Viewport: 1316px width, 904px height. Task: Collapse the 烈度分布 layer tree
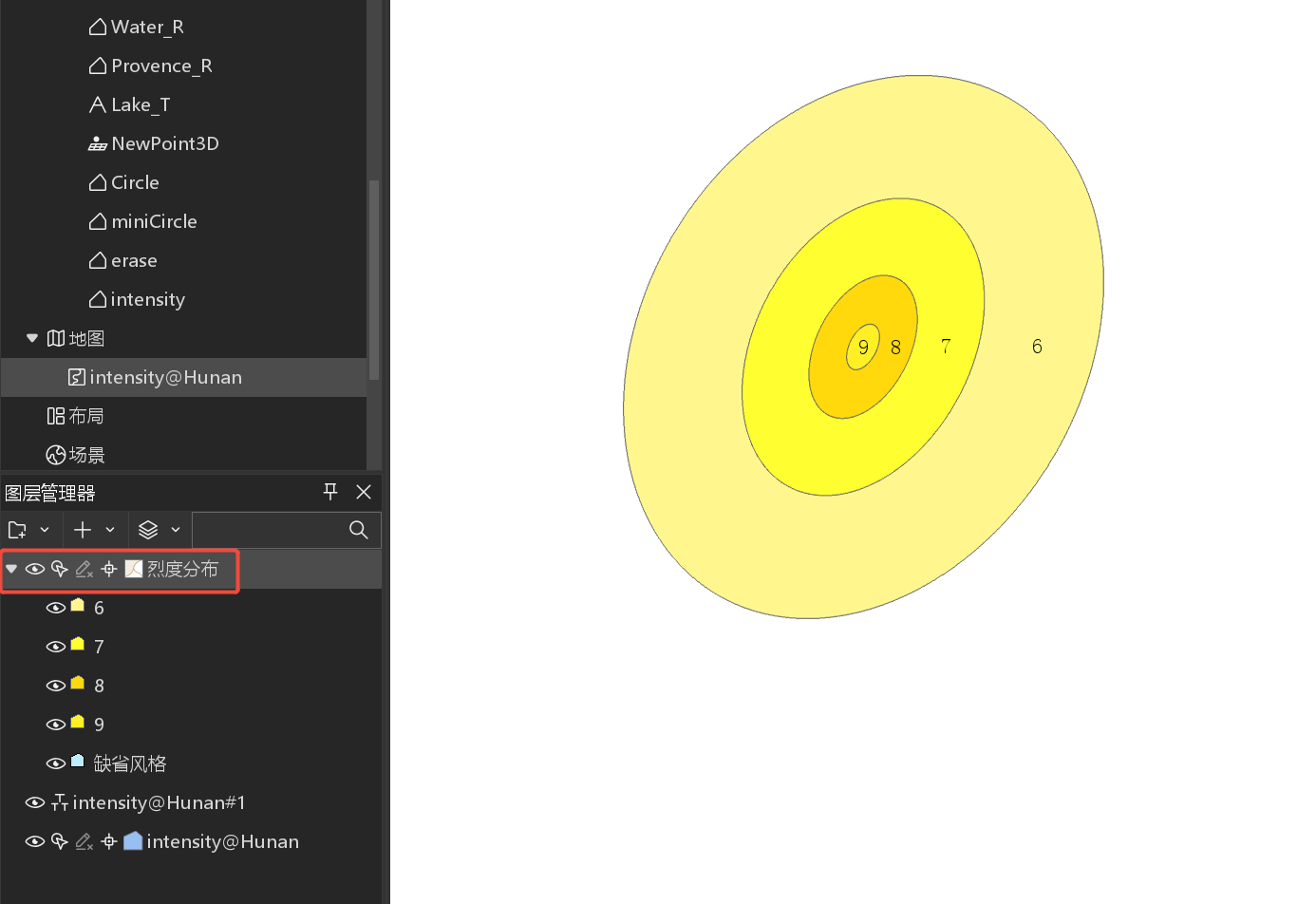[x=11, y=569]
